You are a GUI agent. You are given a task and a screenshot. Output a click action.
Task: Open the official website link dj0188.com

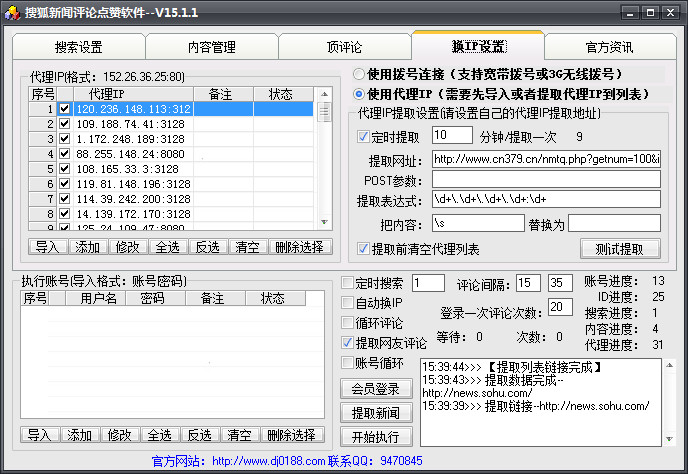tap(269, 461)
